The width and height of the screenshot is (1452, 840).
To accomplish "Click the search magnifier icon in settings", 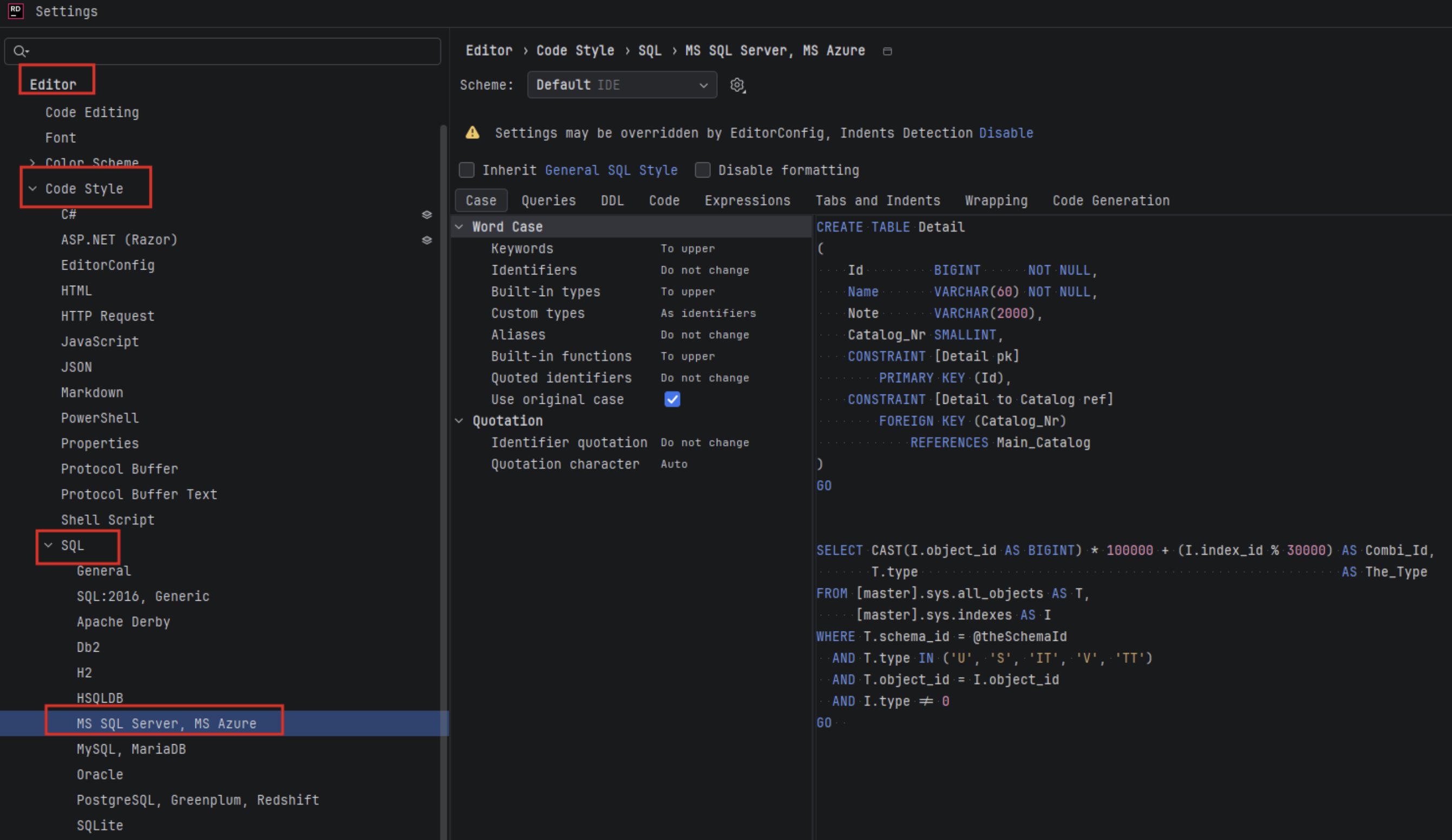I will point(21,51).
